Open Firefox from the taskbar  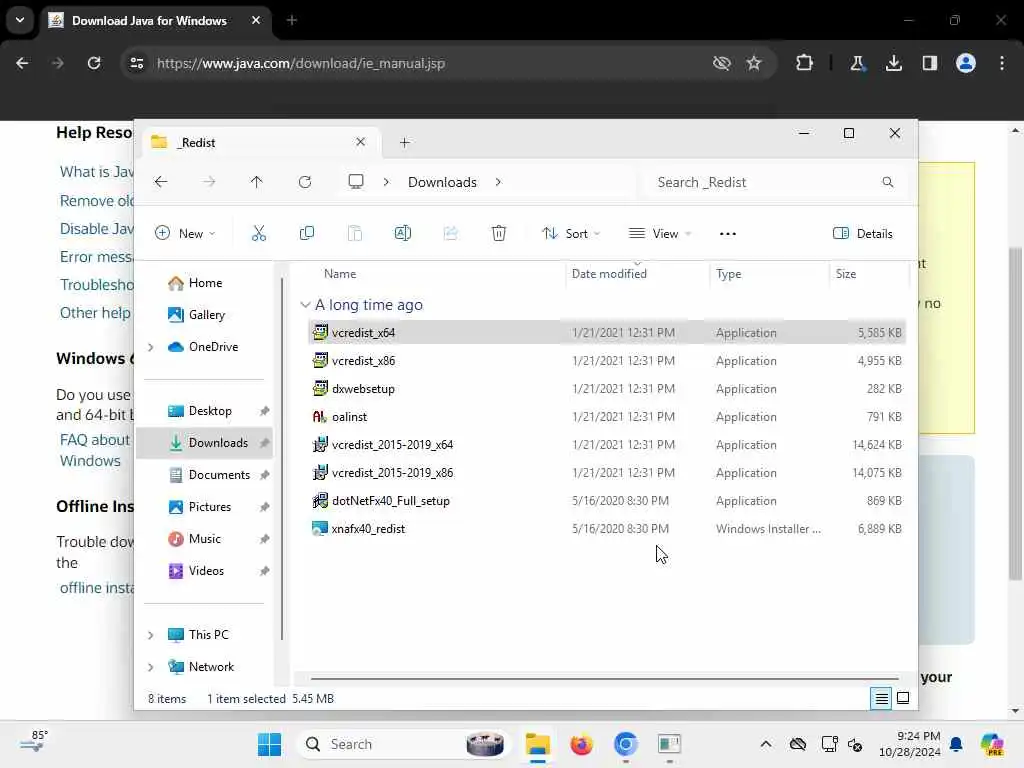581,744
